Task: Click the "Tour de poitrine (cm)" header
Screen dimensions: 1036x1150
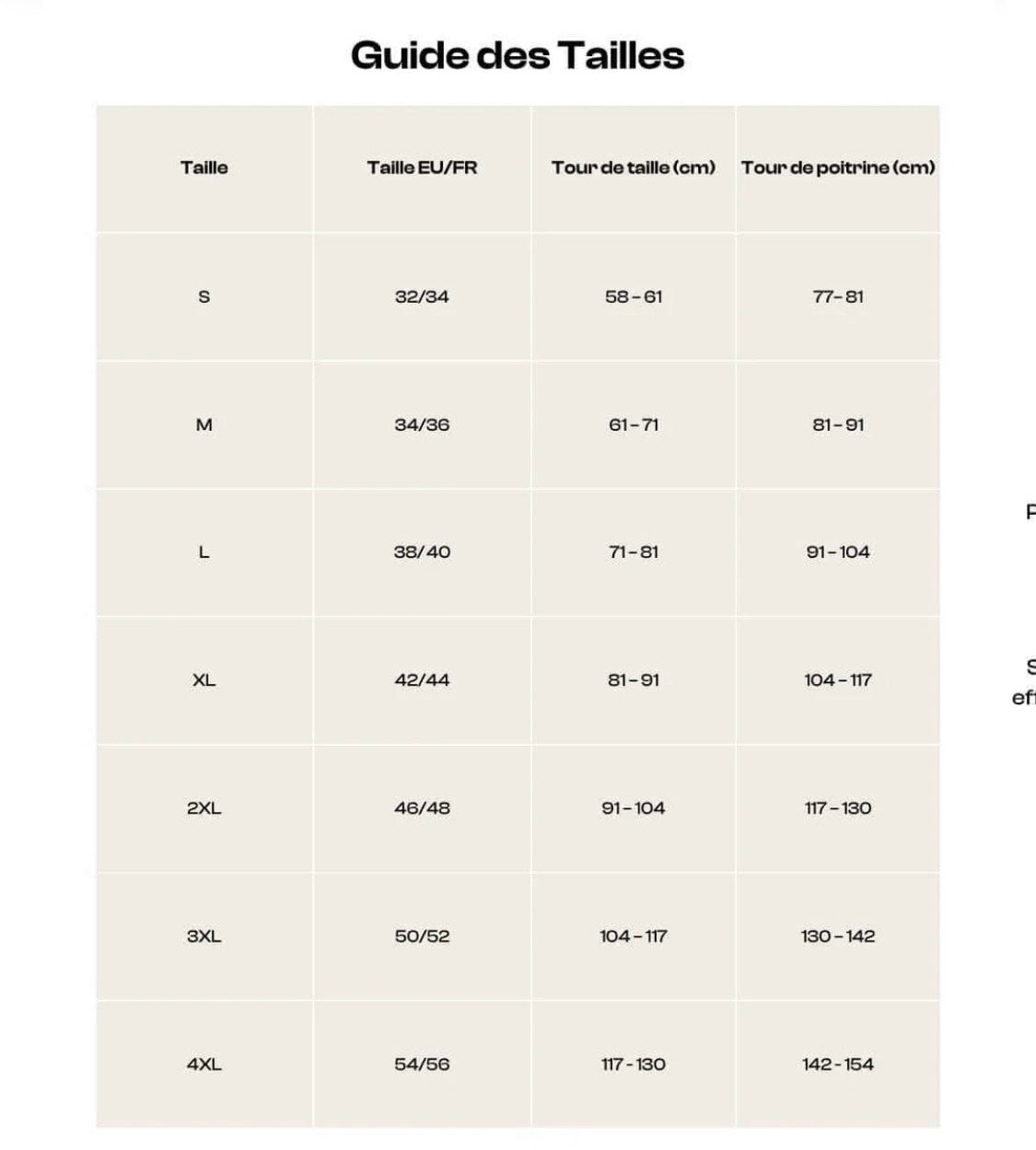Action: click(838, 168)
